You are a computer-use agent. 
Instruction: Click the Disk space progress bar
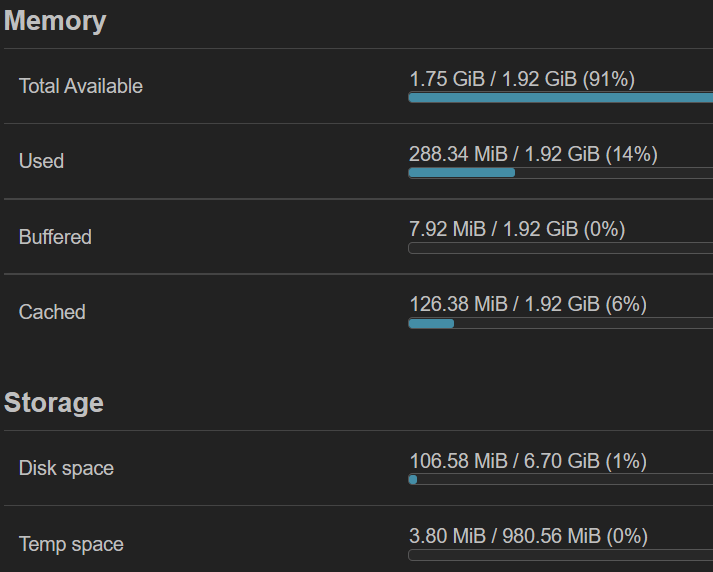click(x=560, y=479)
